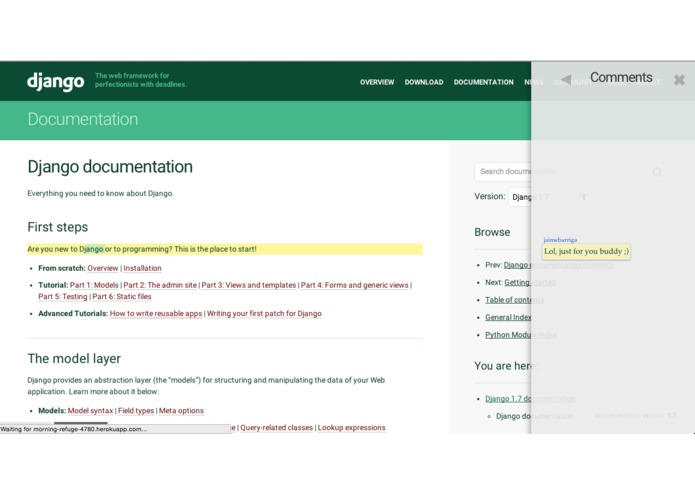Click the django logo
Image resolution: width=695 pixels, height=494 pixels.
[55, 82]
